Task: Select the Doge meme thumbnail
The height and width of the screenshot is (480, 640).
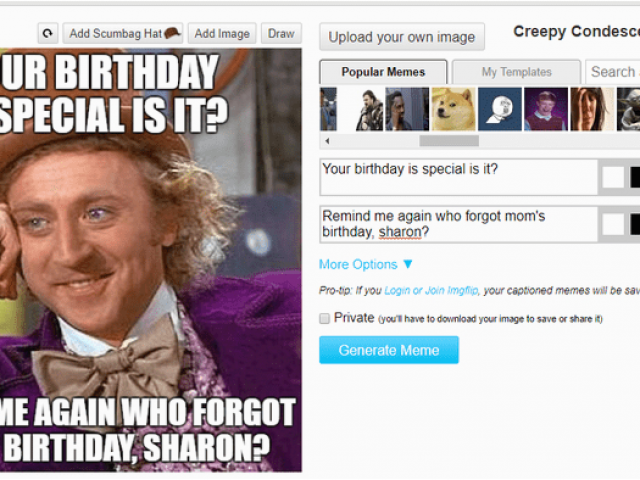Action: [x=453, y=109]
